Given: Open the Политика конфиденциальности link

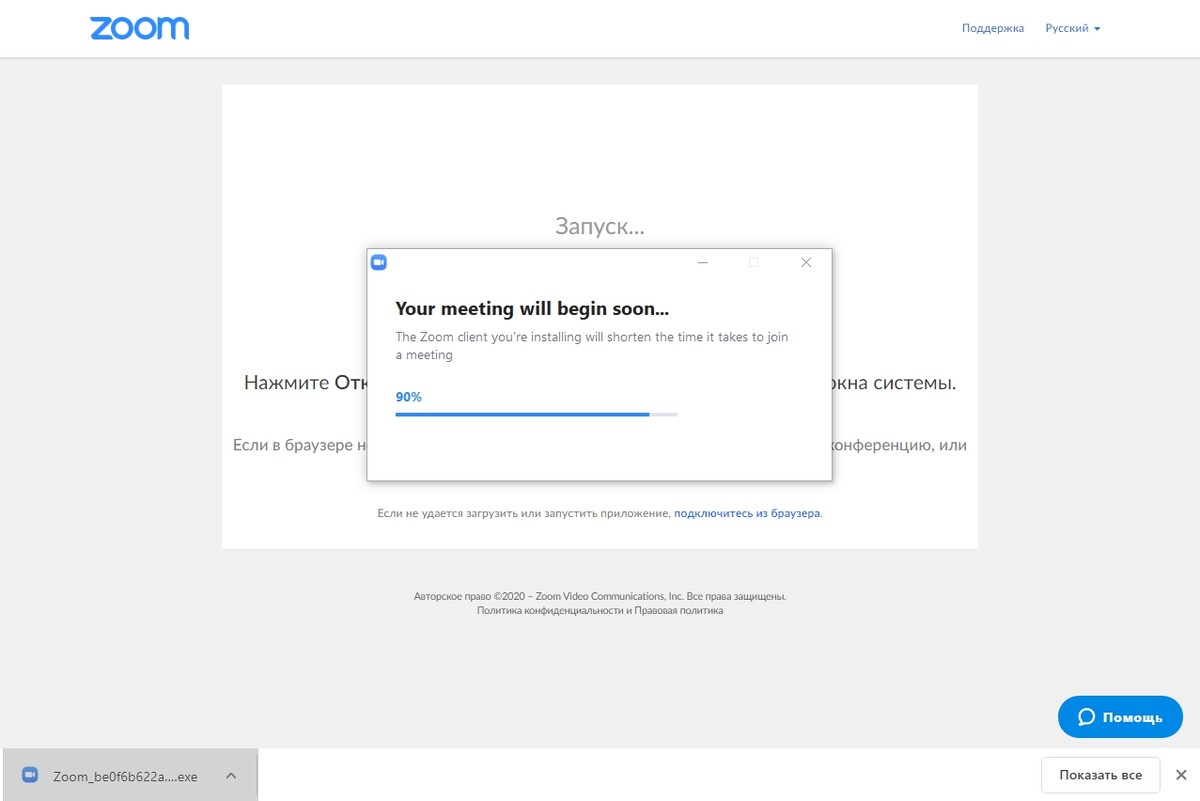Looking at the screenshot, I should click(x=550, y=610).
